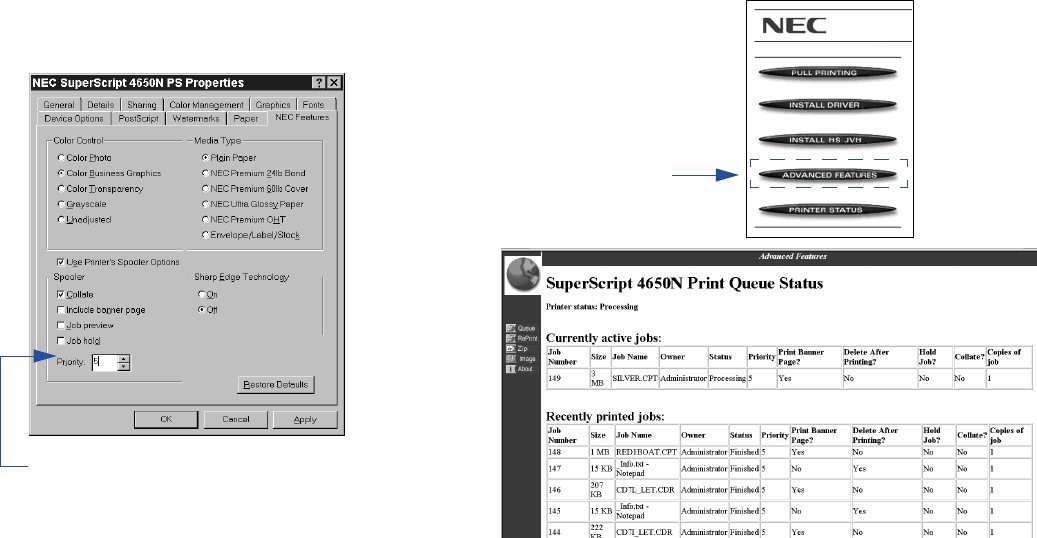Click the Restore Defaults button
The height and width of the screenshot is (538, 1037).
276,384
